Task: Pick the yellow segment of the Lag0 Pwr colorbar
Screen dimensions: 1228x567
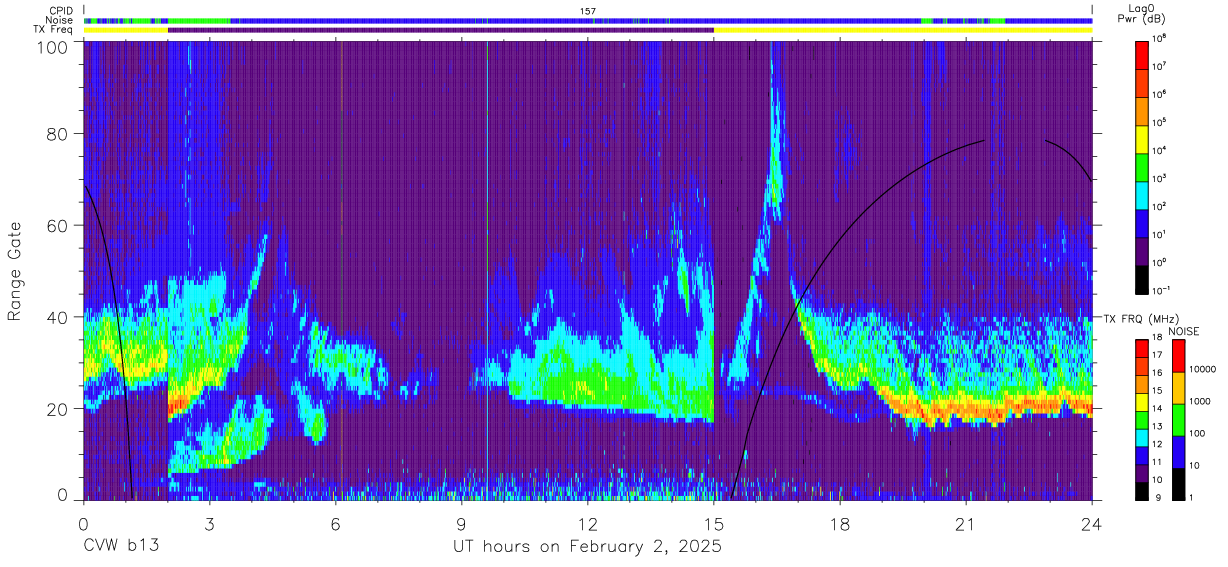Action: coord(1142,139)
